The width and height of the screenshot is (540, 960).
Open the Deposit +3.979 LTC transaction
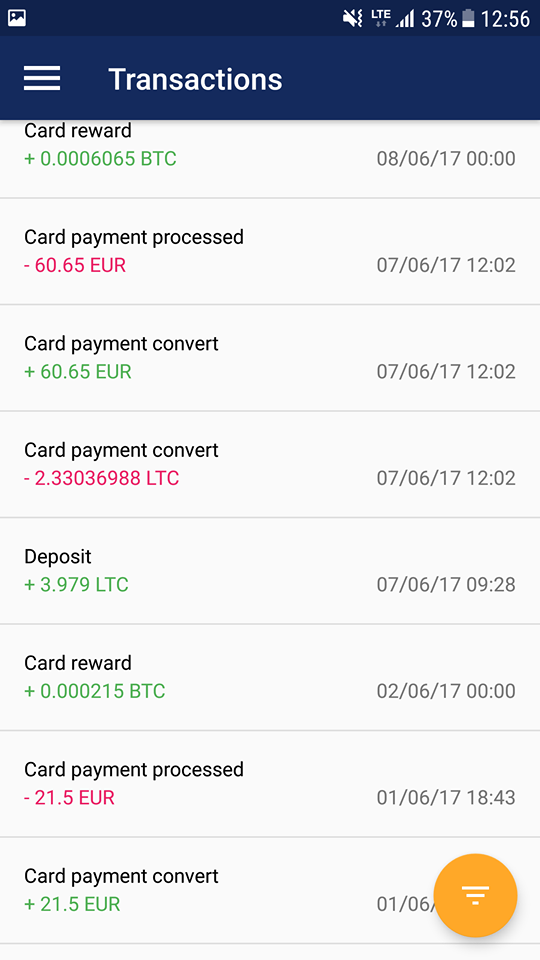[x=270, y=571]
